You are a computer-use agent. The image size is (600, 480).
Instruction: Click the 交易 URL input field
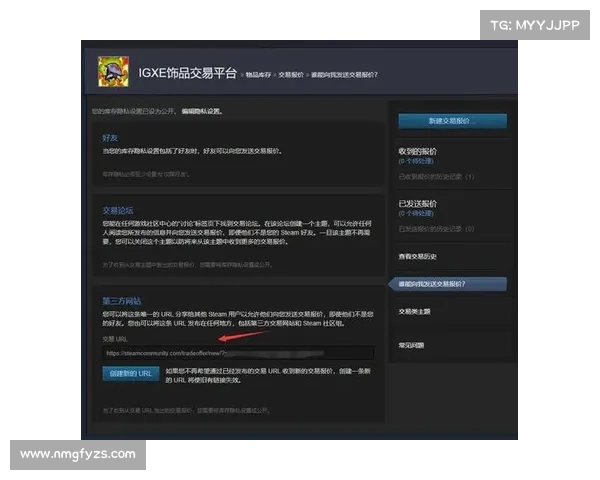coord(238,353)
